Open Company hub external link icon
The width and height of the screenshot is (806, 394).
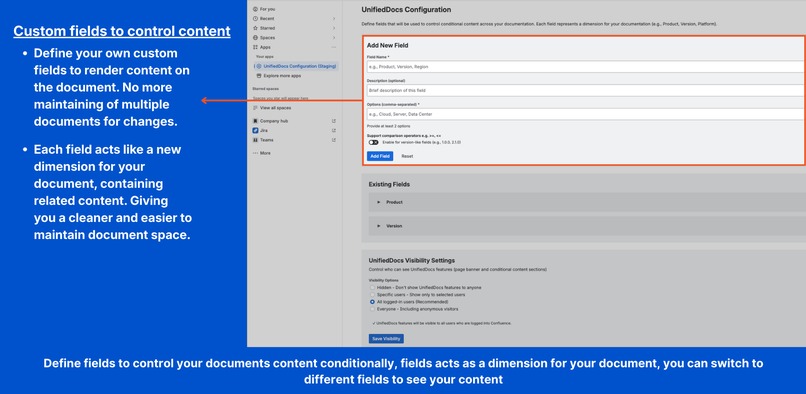pyautogui.click(x=334, y=121)
